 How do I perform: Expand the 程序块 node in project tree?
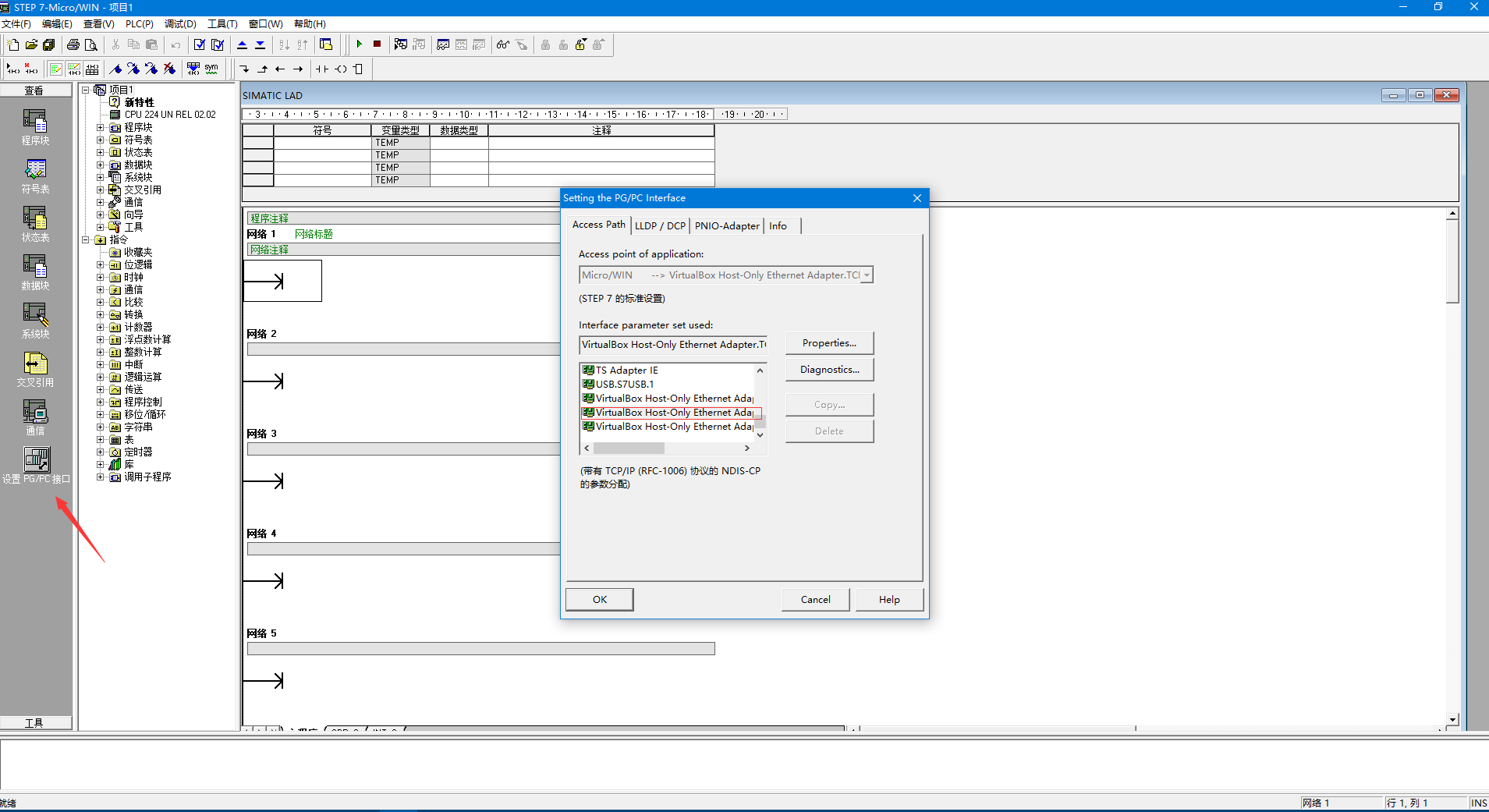pos(100,127)
